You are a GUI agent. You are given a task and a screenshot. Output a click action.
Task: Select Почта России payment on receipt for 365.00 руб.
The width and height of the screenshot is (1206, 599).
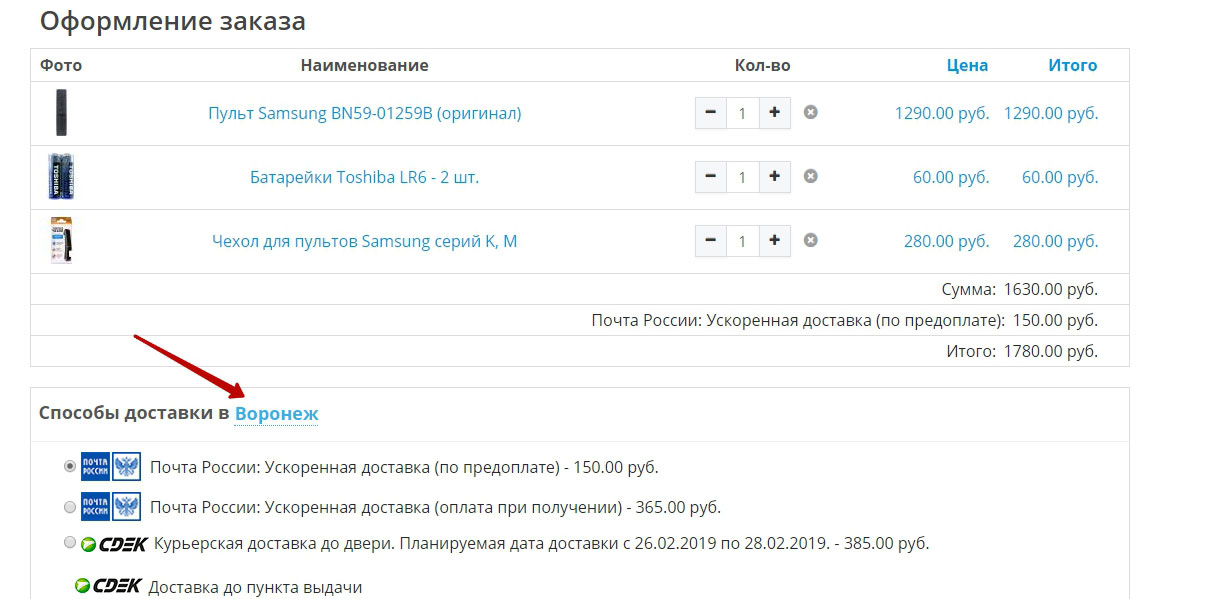[x=69, y=507]
